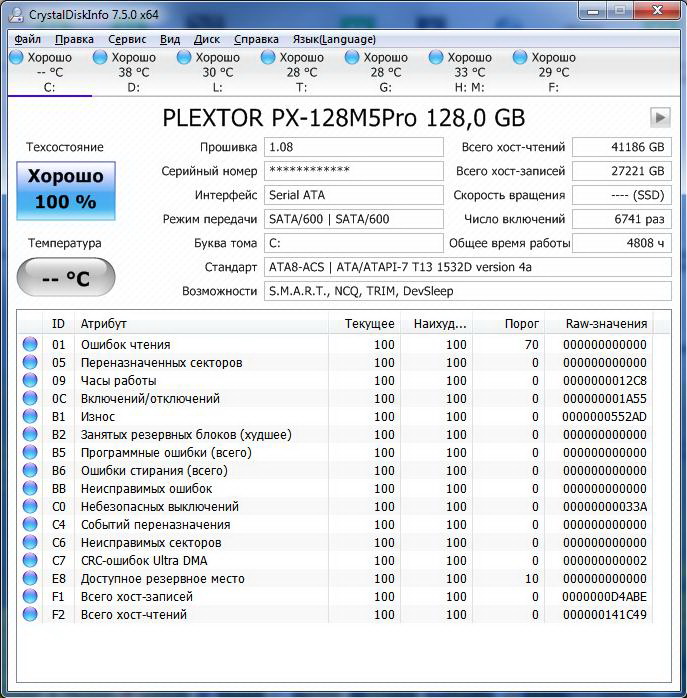Click the Возможности S.M.A.R.T. field

467,291
